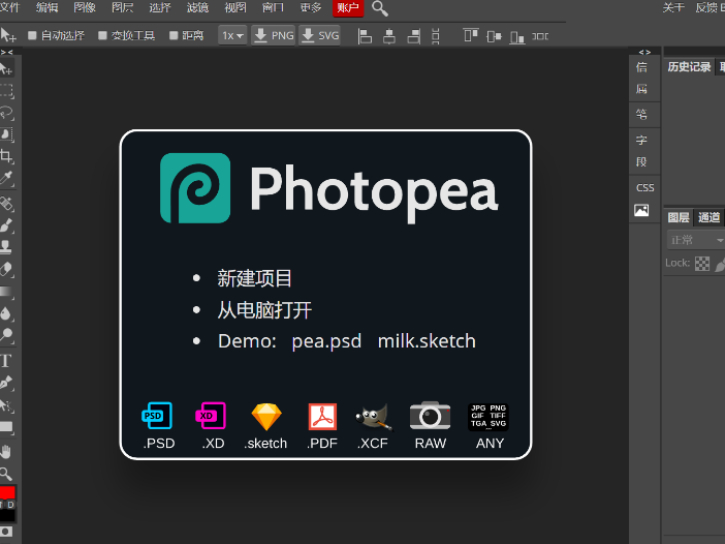Viewport: 725px width, 544px height.
Task: Open the 图像 menu
Action: (x=84, y=7)
